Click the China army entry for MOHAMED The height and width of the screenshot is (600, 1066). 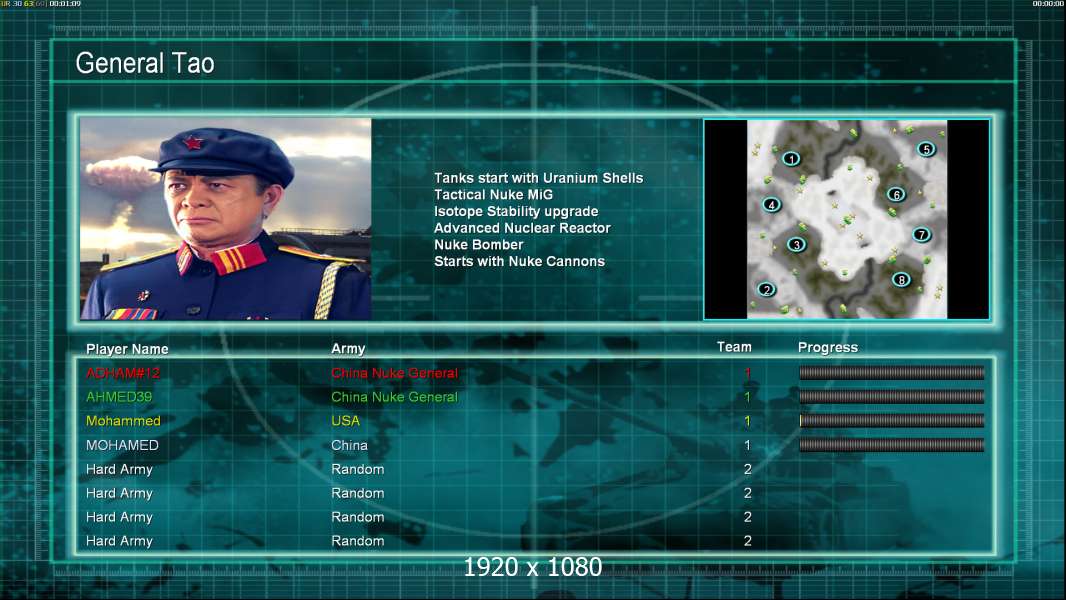coord(349,445)
